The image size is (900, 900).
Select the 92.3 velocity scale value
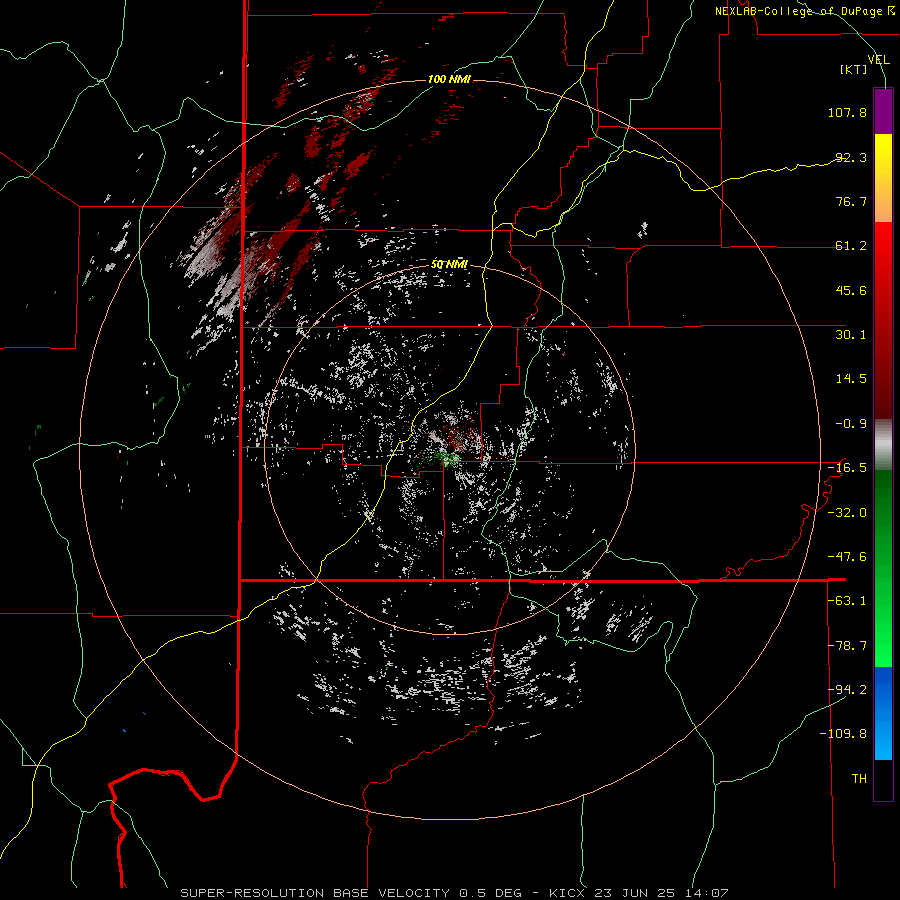tap(851, 157)
